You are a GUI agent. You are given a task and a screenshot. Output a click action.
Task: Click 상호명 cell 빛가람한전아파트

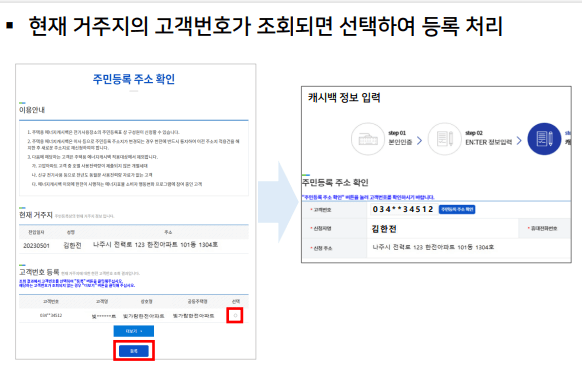coord(143,316)
